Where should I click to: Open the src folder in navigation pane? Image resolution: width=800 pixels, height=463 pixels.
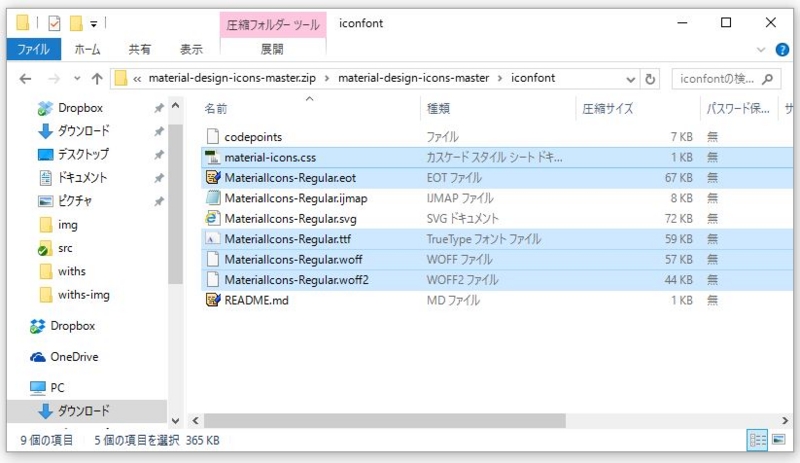tap(65, 248)
